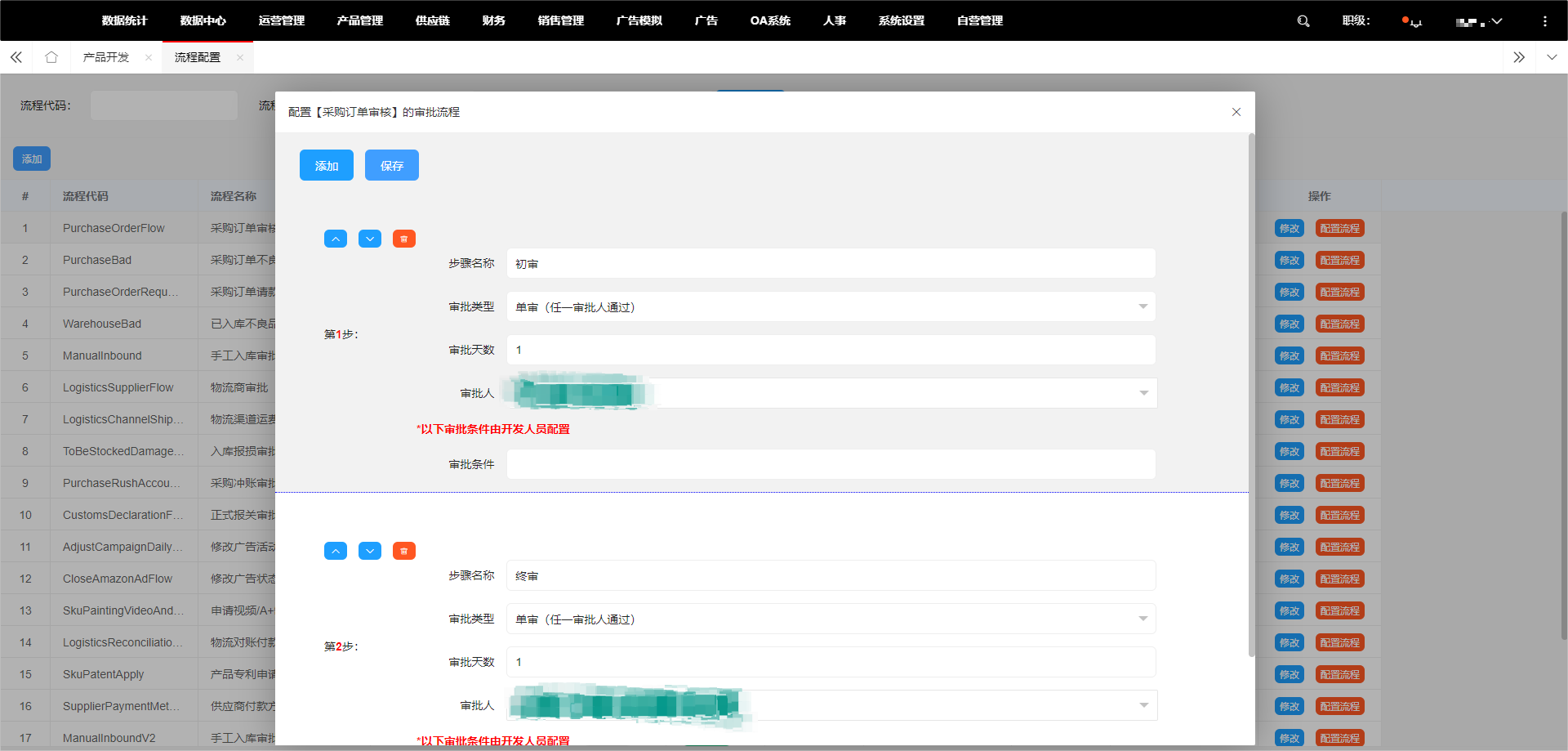Open the 供应链 menu
The height and width of the screenshot is (751, 1568).
432,20
